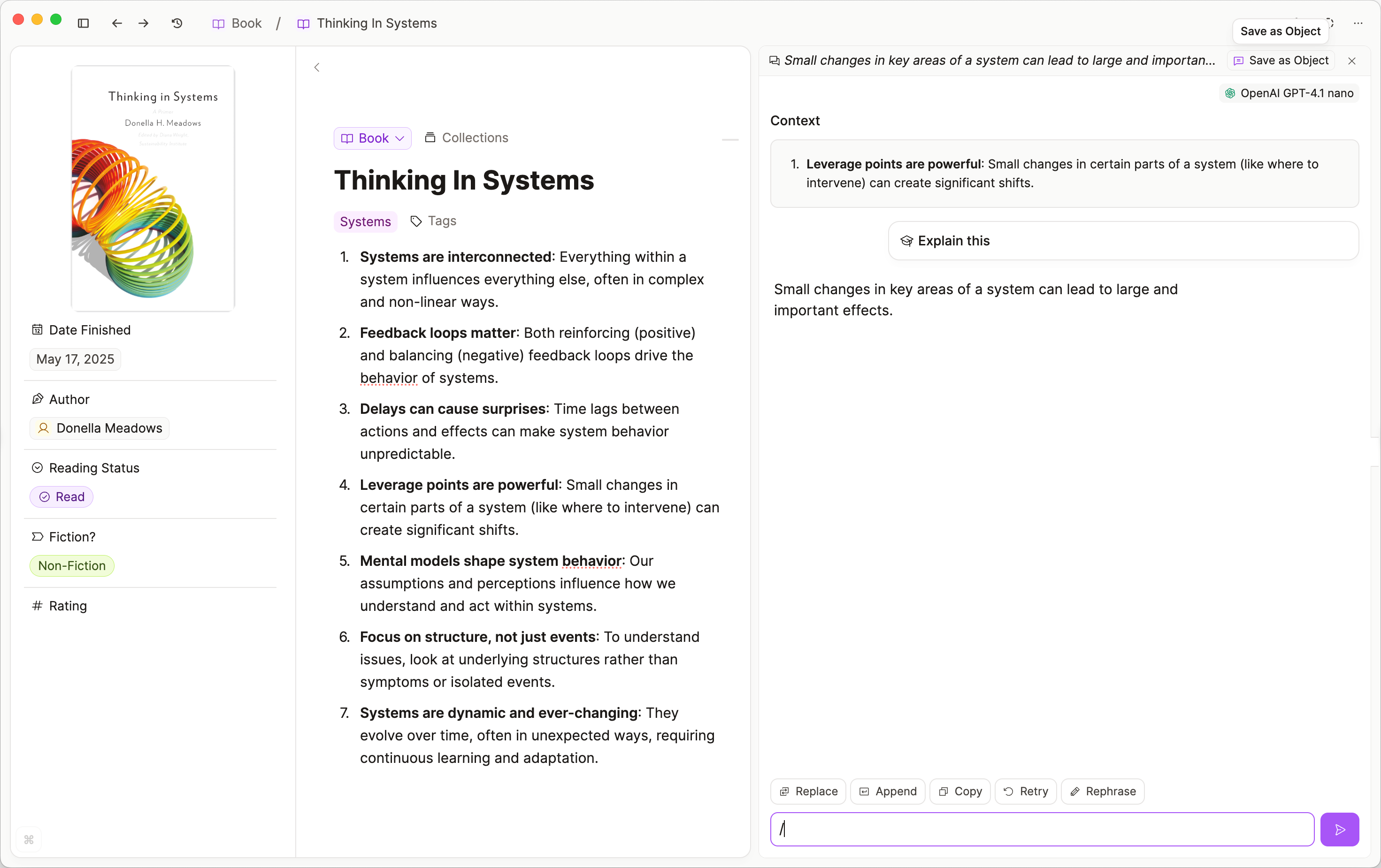Toggle the Read reading status tag
Image resolution: width=1381 pixels, height=868 pixels.
61,497
